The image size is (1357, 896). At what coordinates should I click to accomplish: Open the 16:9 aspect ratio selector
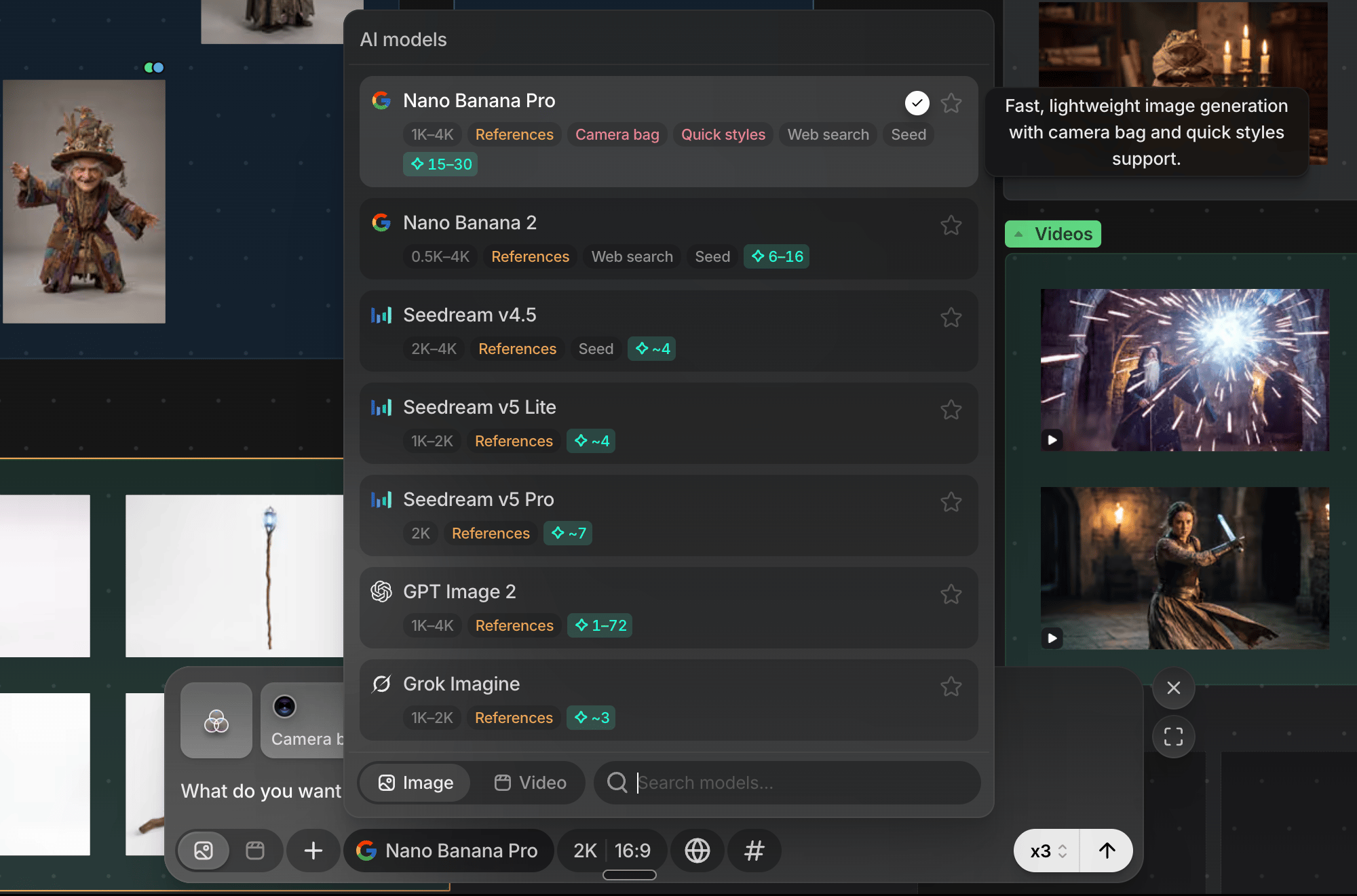click(632, 851)
